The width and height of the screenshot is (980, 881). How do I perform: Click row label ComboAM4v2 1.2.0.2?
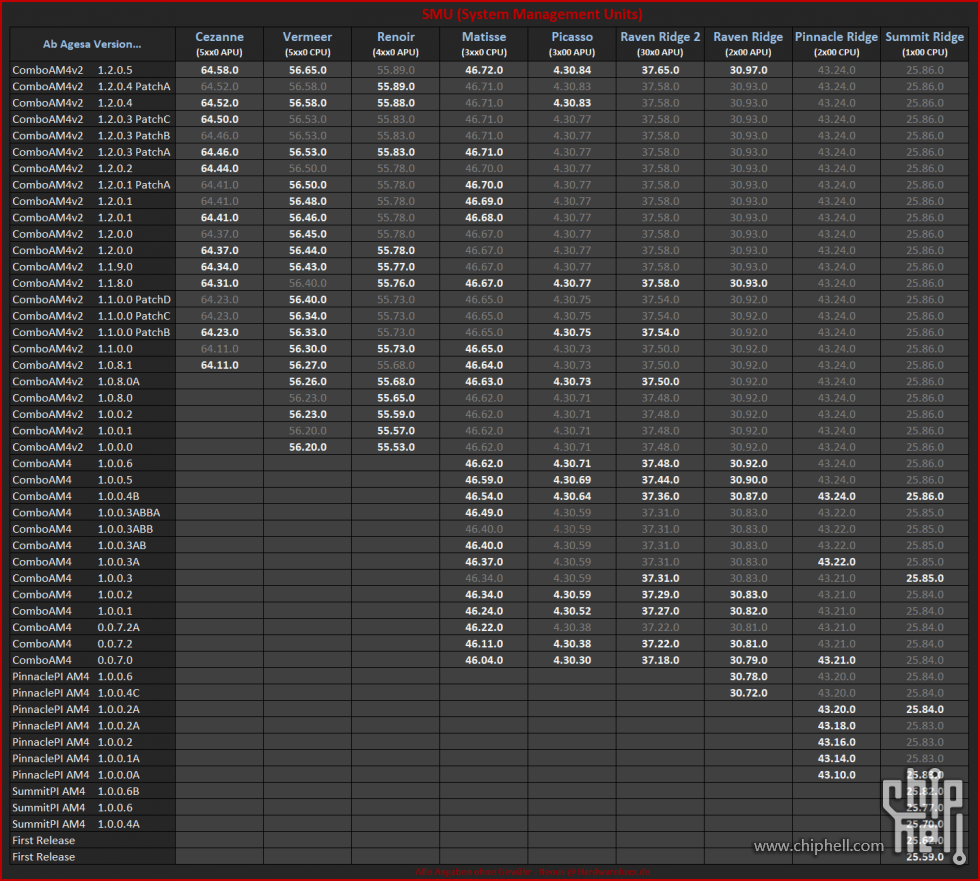point(72,168)
